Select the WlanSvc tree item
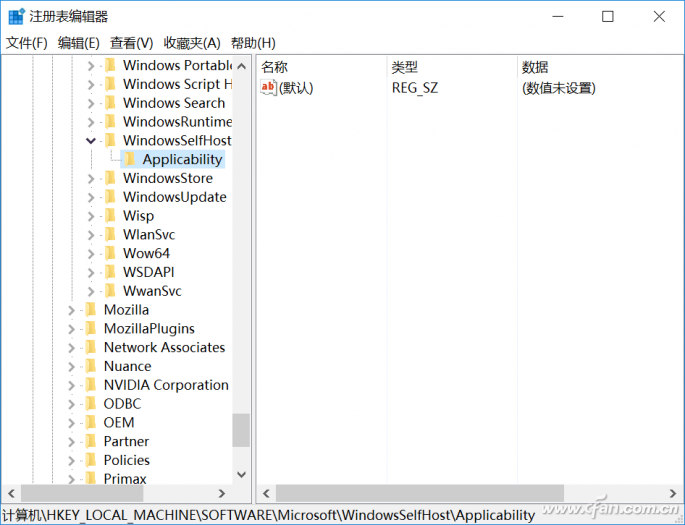Screen dimensions: 685x525 pos(149,234)
